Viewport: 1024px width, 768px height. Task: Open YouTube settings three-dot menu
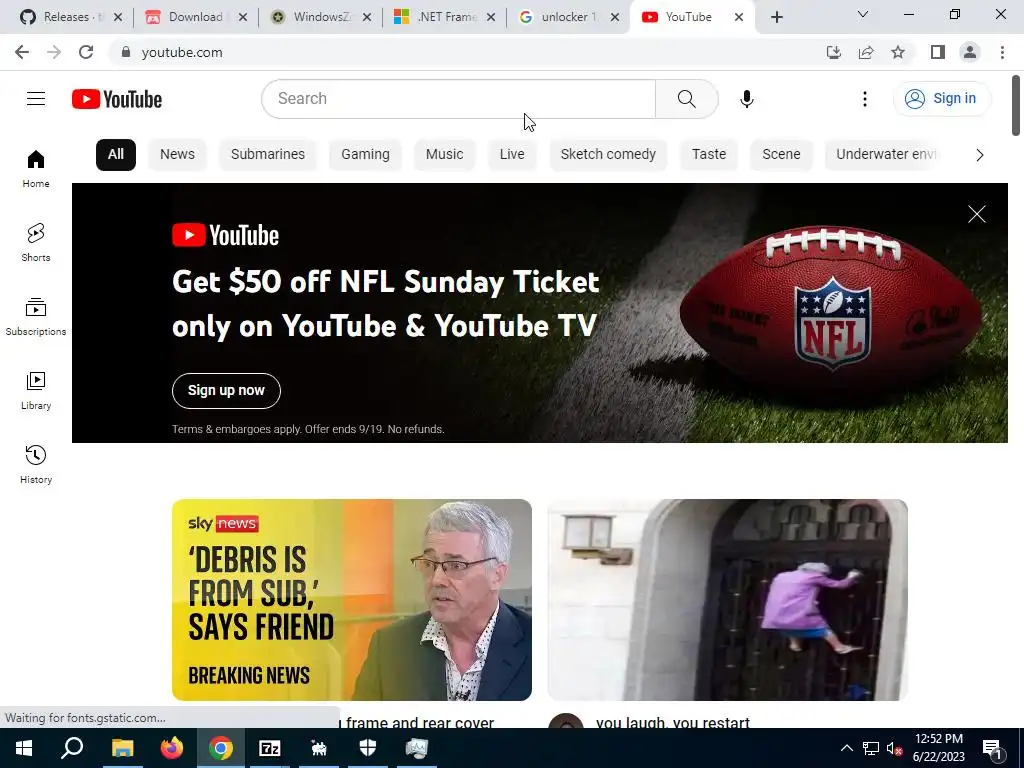coord(865,99)
